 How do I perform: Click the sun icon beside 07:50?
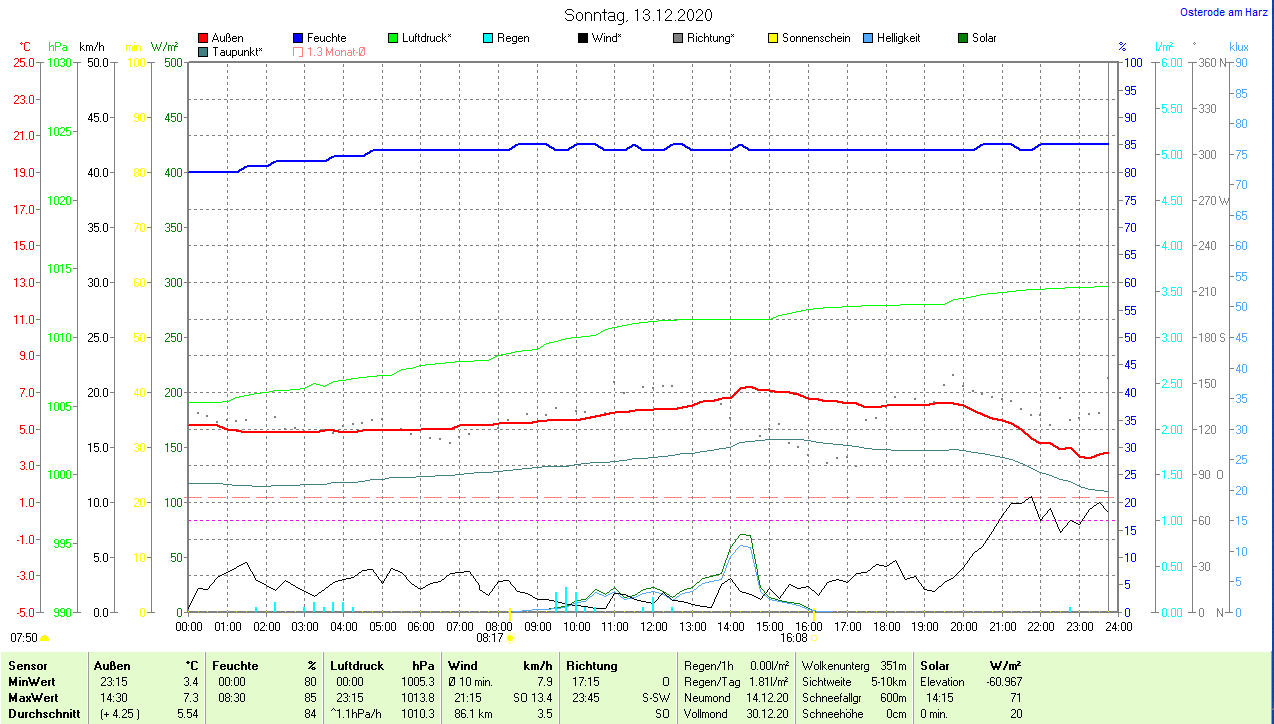click(45, 637)
